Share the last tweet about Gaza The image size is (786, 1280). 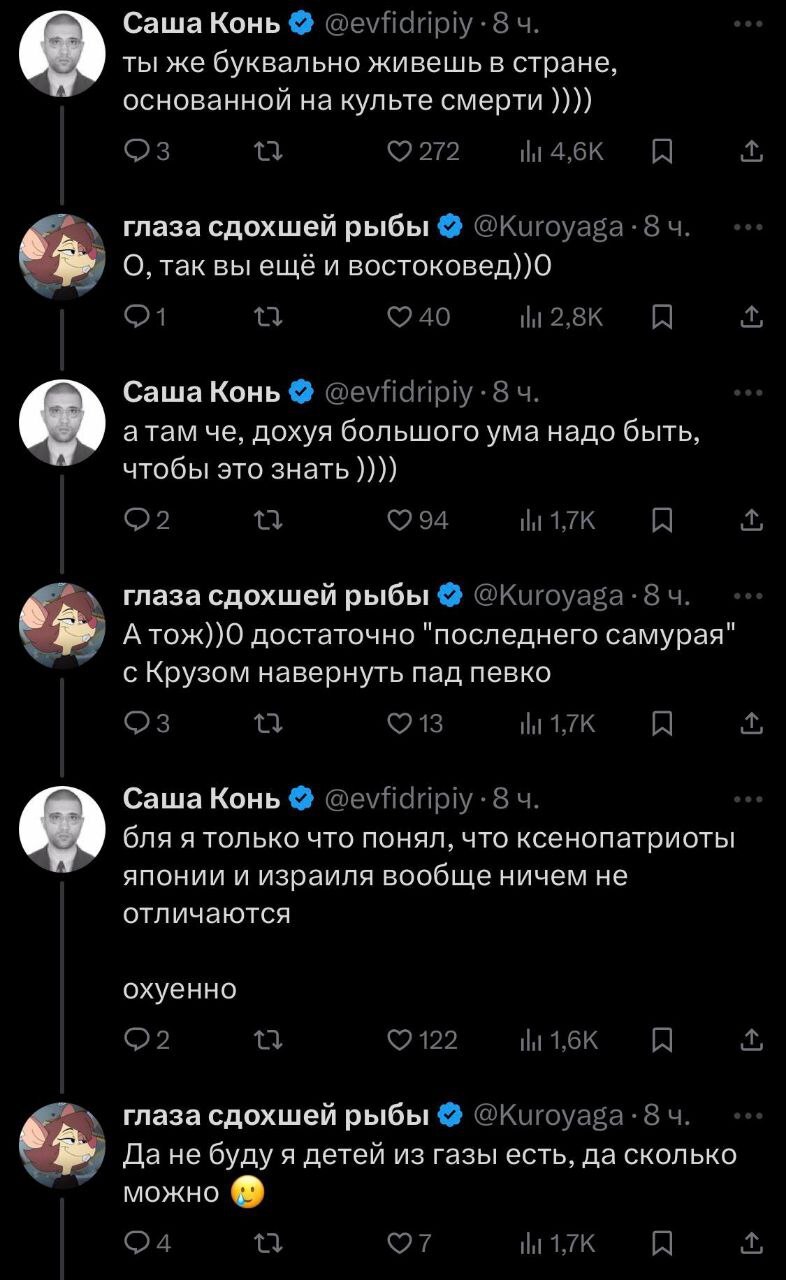tap(751, 1244)
